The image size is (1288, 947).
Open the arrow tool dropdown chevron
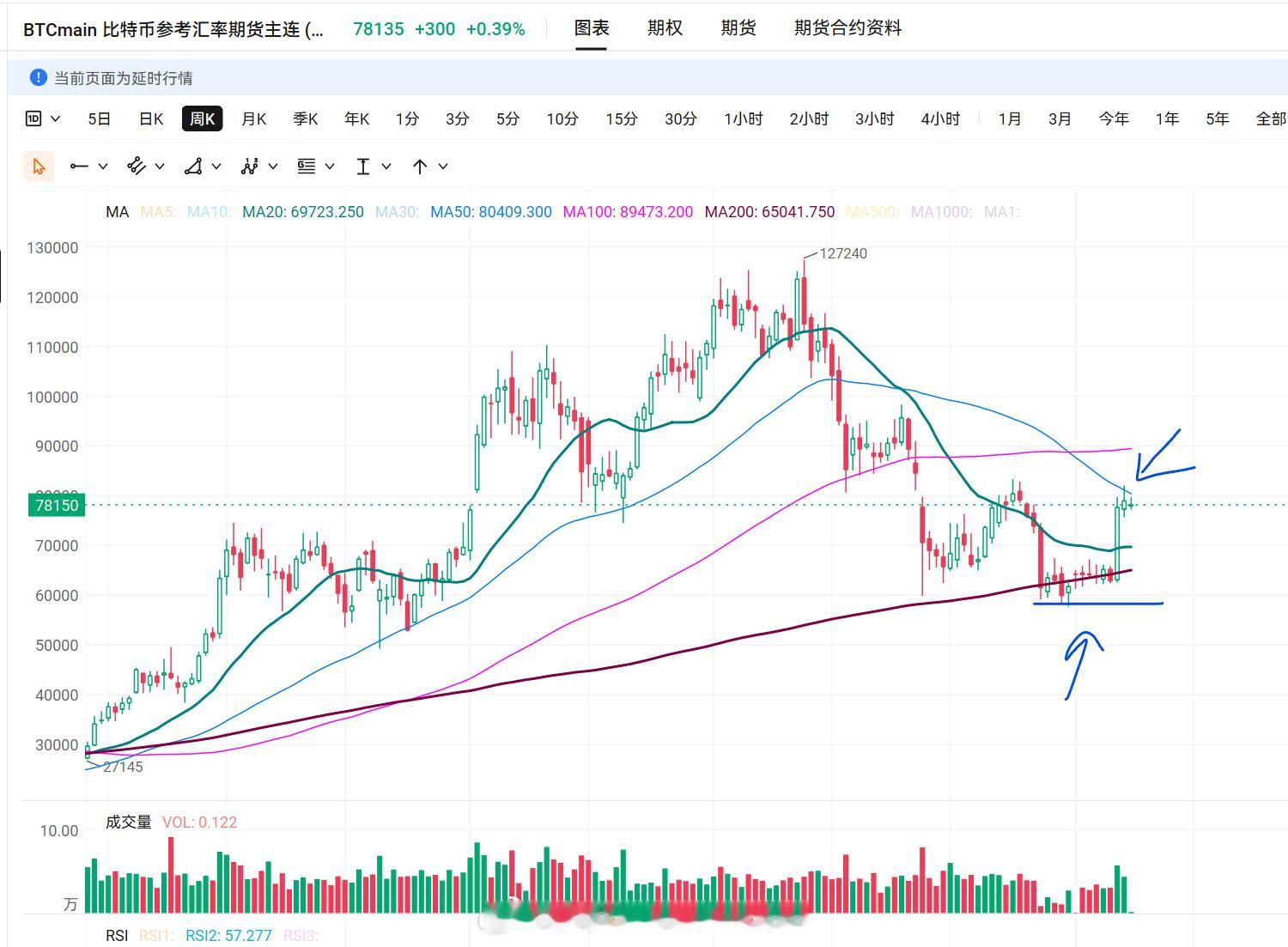[x=443, y=167]
